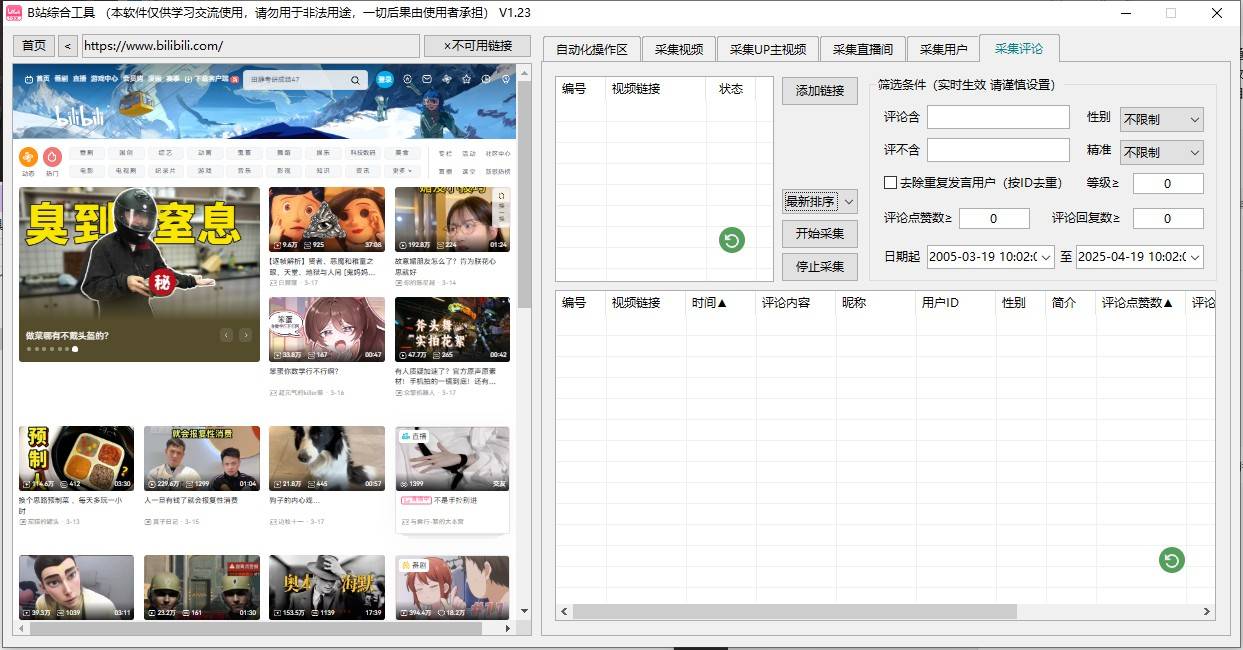
Task: Click the results table horizontal scrollbar
Action: [x=795, y=611]
